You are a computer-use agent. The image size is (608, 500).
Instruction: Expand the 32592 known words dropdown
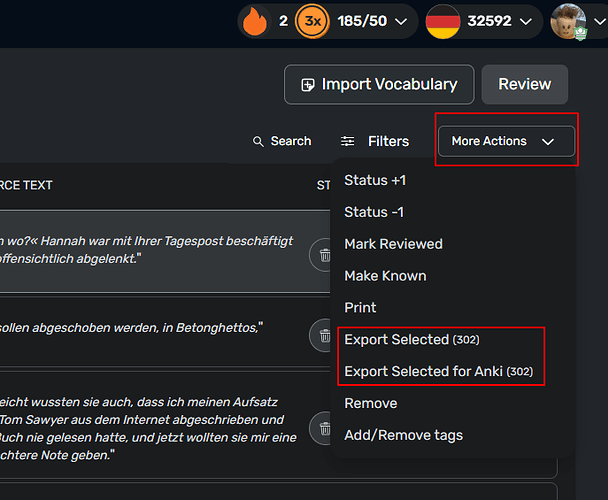[x=526, y=21]
